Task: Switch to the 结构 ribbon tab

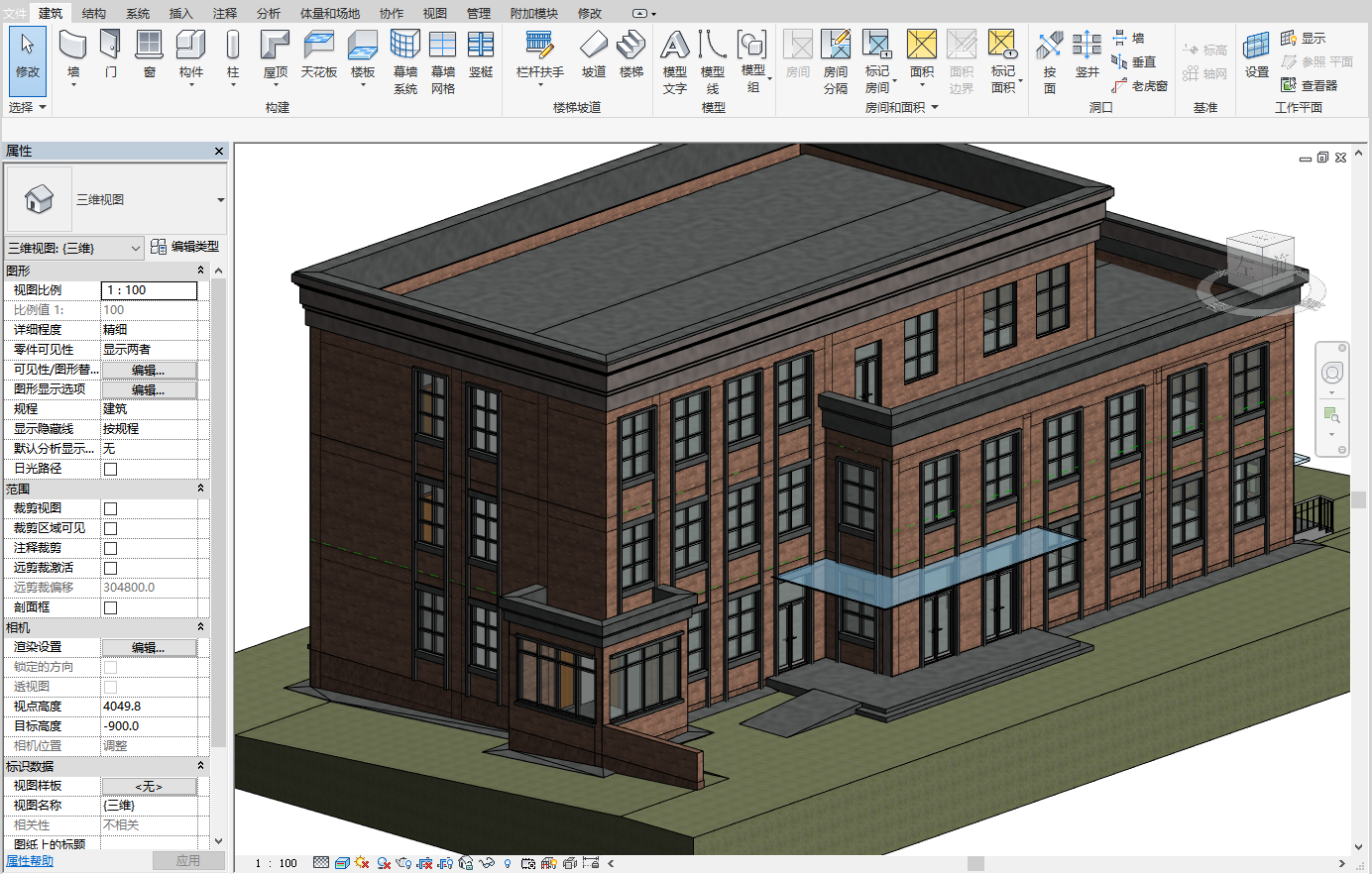Action: 94,13
